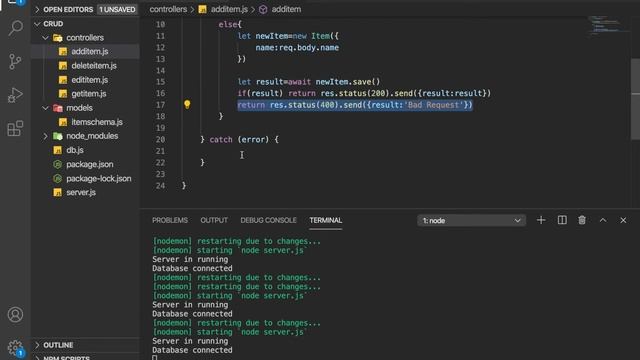Viewport: 640px width, 360px height.
Task: Open the Extensions view
Action: (15, 128)
